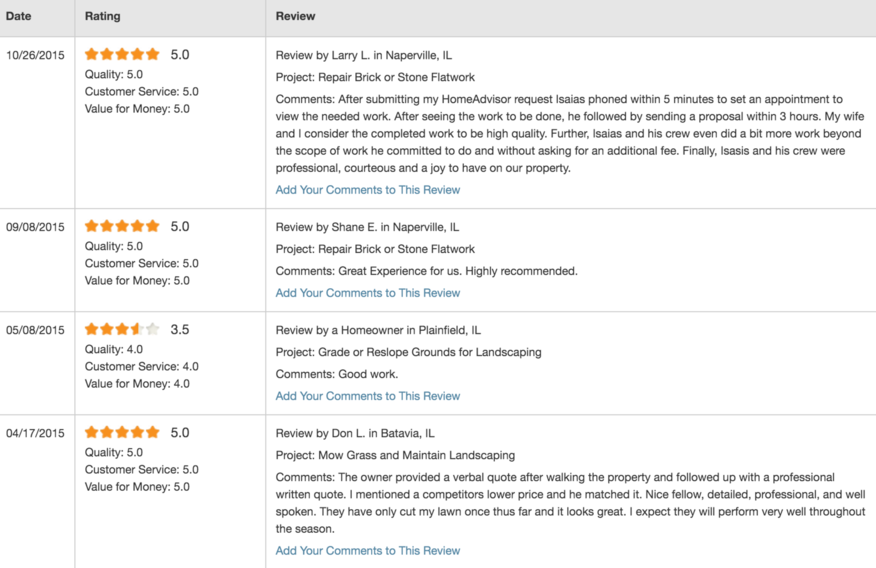Screen dimensions: 876x568
Task: Click the star rating of the 09/08/2015 review
Action: tap(122, 226)
